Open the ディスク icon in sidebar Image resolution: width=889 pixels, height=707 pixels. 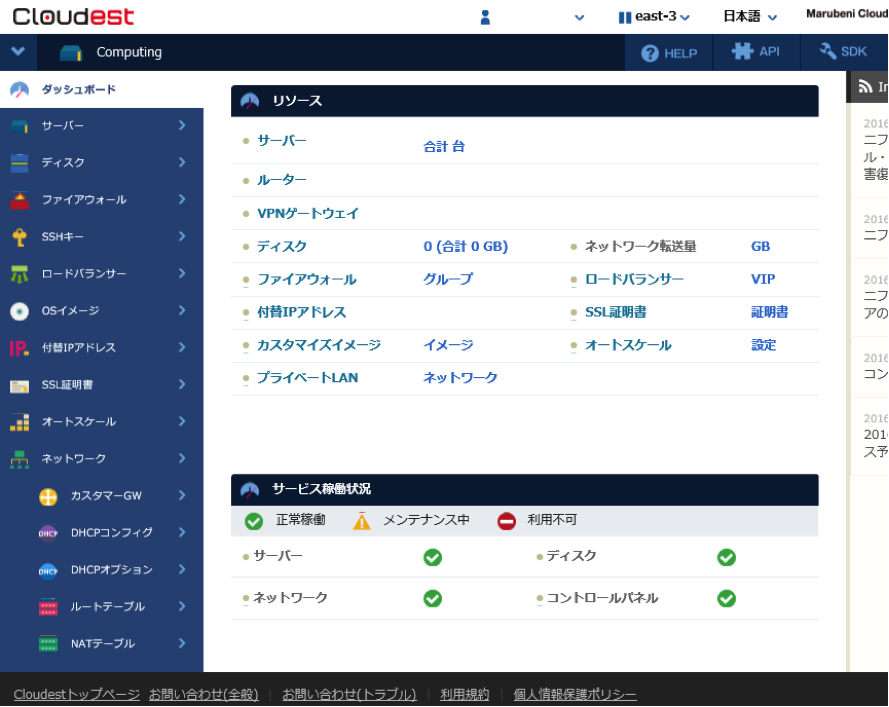tap(18, 163)
